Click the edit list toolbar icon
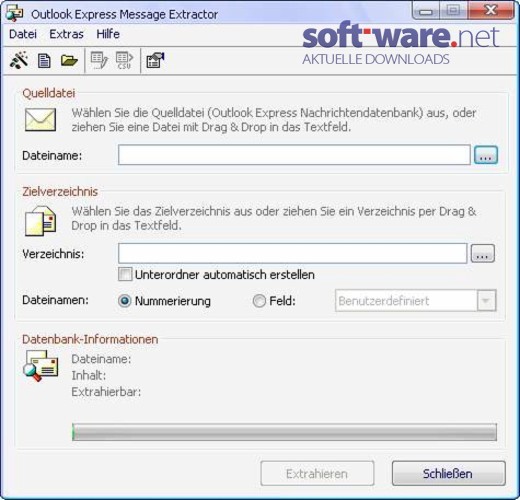This screenshot has width=520, height=500. [99, 60]
